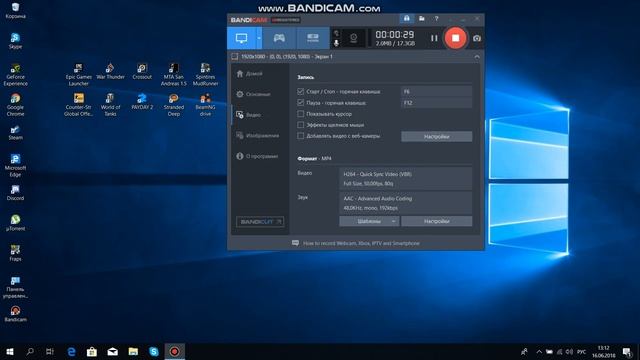Select the Skype desktop shortcut

point(16,41)
